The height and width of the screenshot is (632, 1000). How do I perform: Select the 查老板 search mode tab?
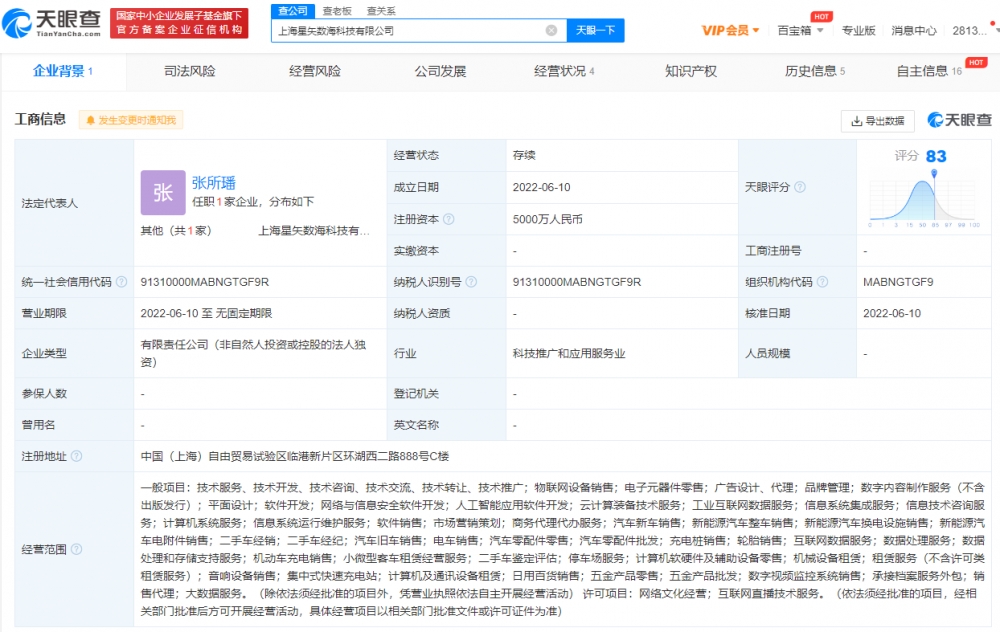click(337, 10)
